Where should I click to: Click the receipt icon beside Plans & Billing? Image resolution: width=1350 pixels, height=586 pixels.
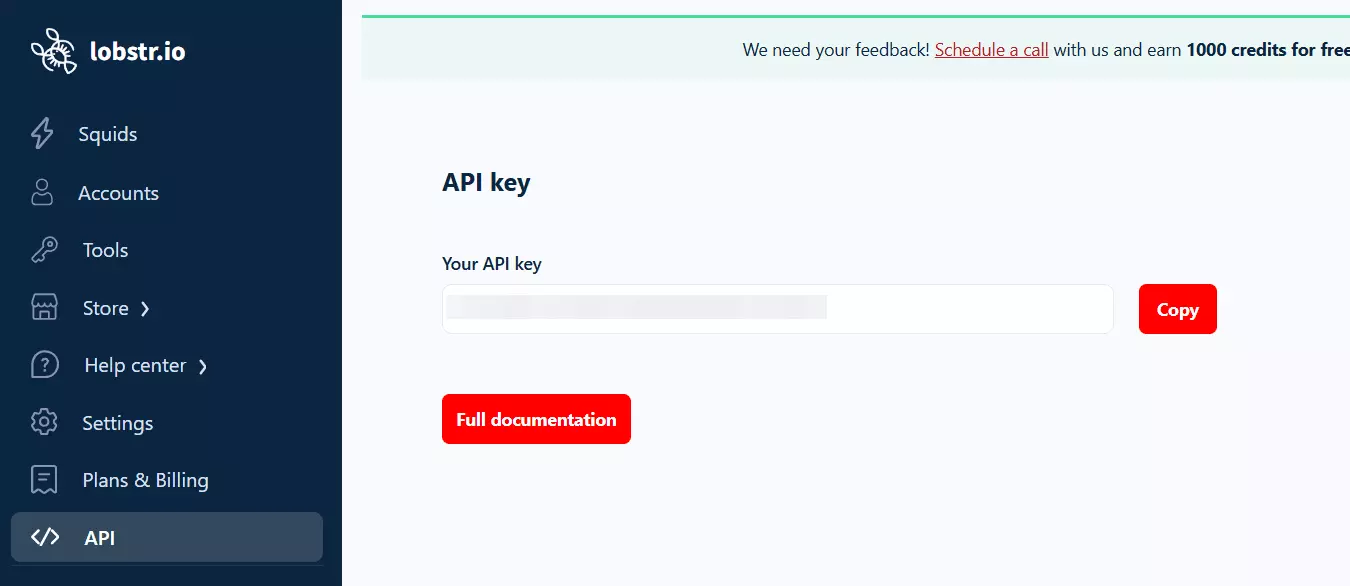(44, 479)
